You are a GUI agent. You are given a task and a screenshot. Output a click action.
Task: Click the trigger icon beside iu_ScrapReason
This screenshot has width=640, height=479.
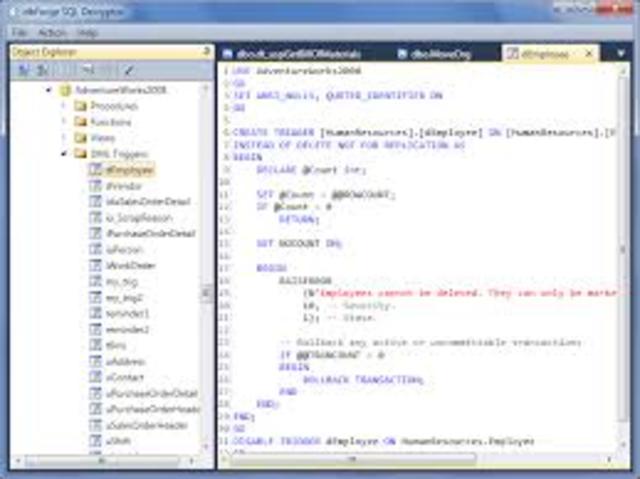pyautogui.click(x=95, y=217)
